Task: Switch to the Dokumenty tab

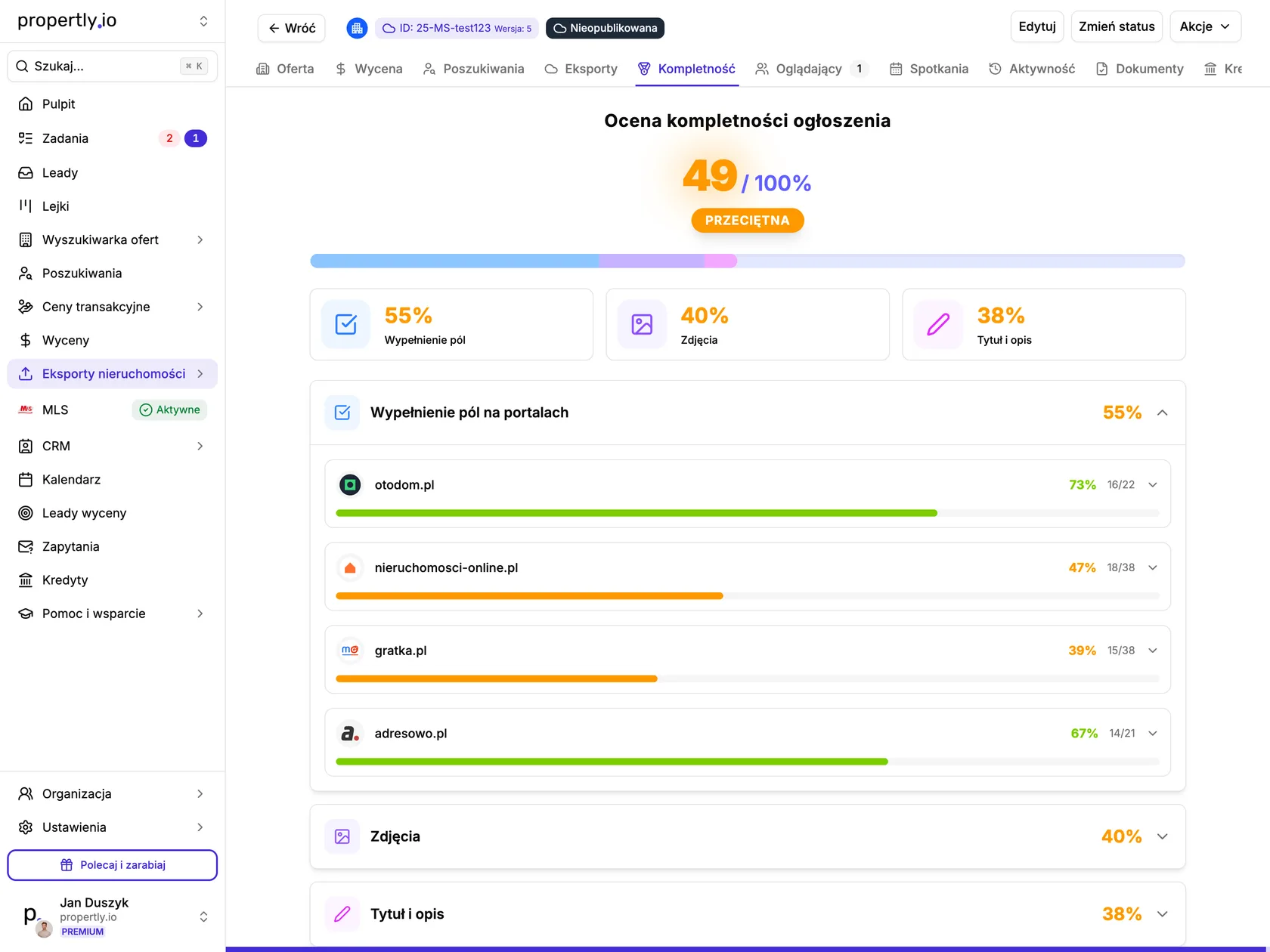Action: tap(1139, 69)
